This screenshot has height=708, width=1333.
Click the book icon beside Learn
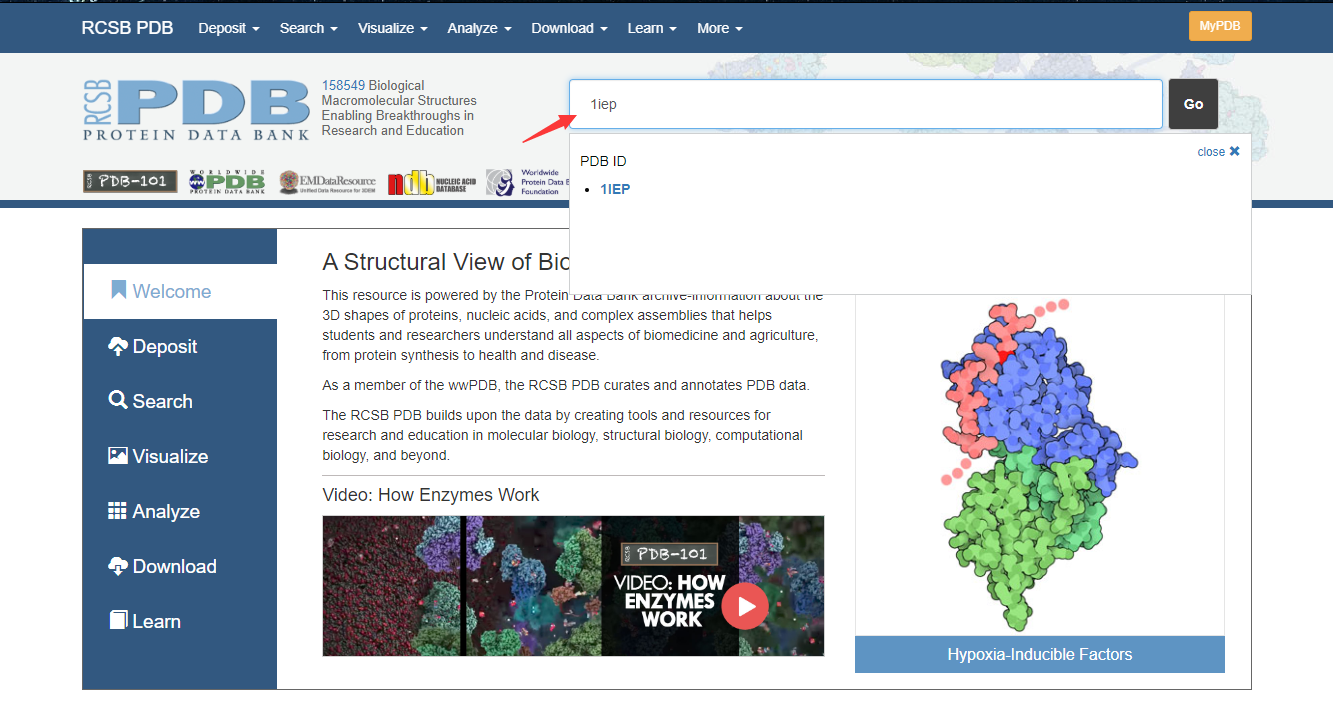pos(118,620)
